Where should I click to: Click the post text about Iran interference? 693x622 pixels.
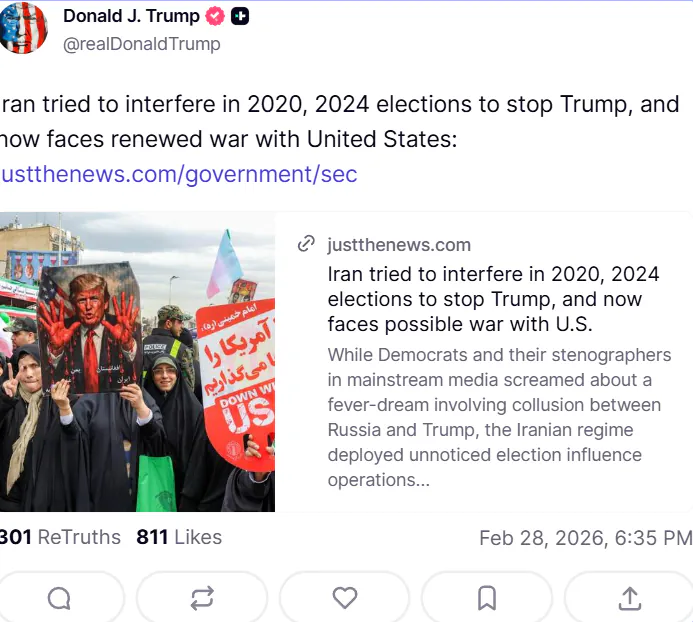tap(339, 122)
